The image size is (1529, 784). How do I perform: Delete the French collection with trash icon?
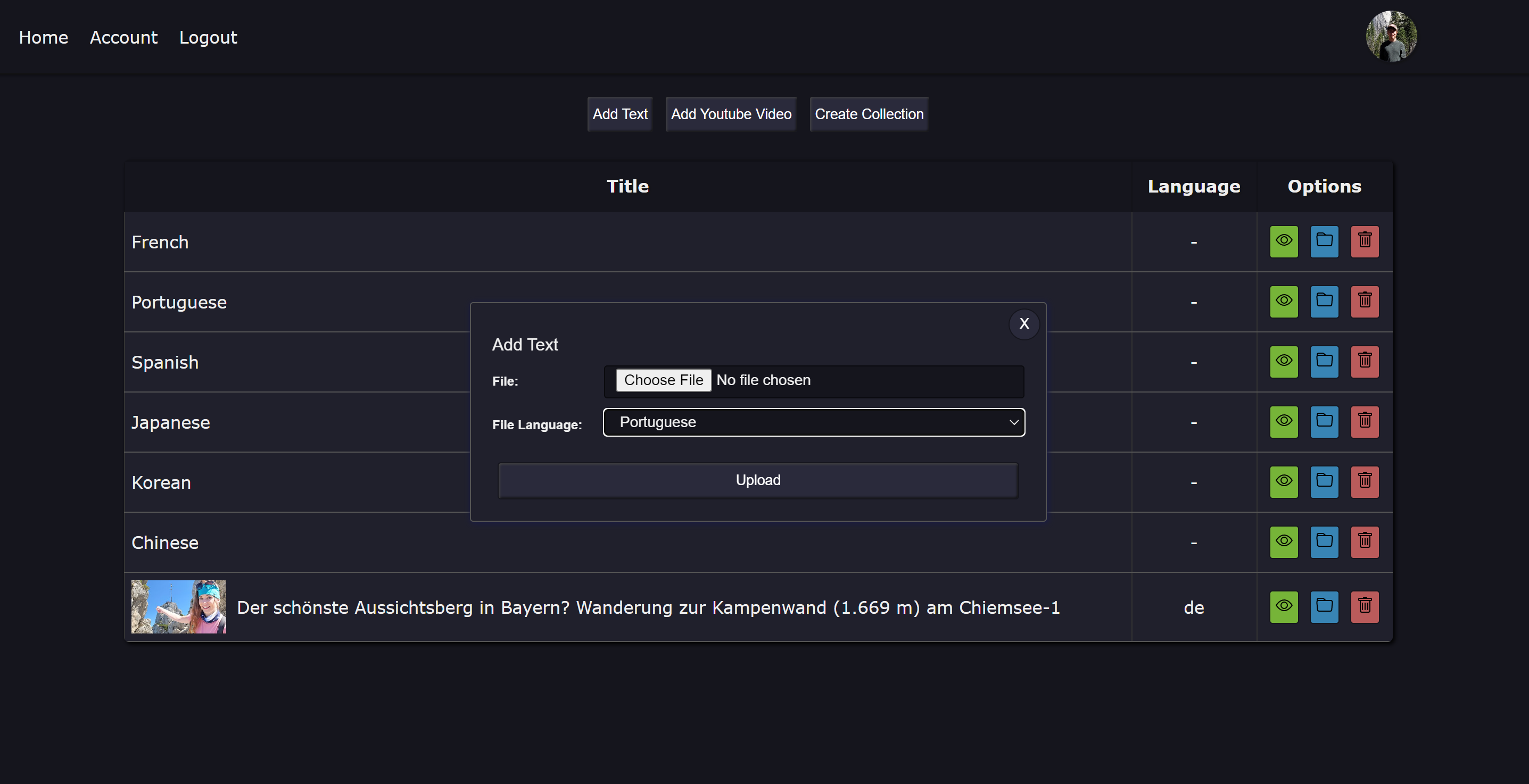[1365, 241]
